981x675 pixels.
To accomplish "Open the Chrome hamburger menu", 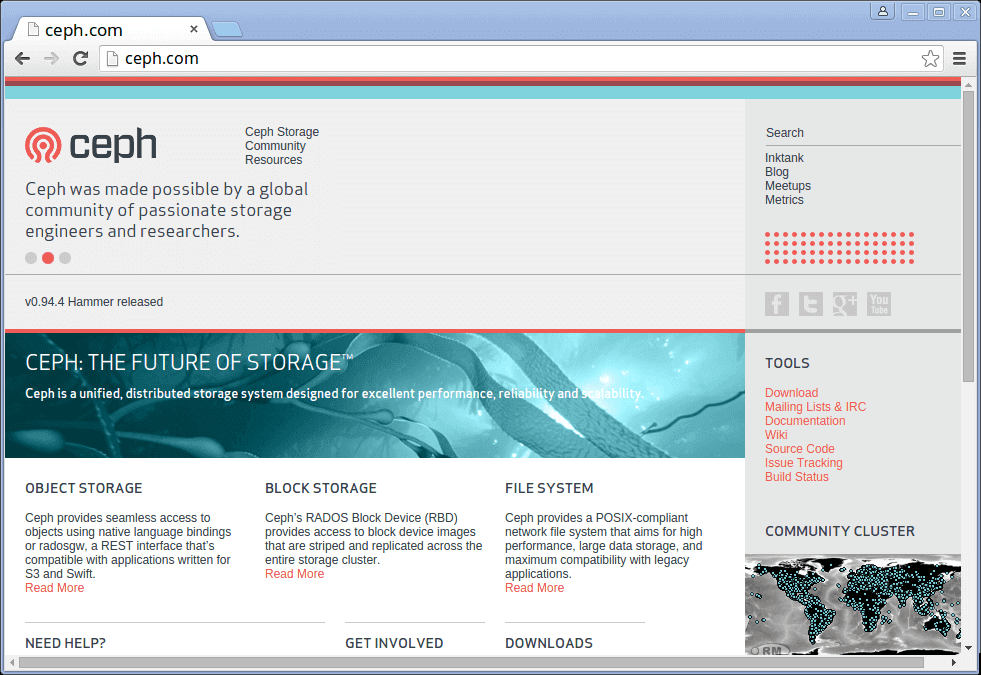I will tap(959, 59).
